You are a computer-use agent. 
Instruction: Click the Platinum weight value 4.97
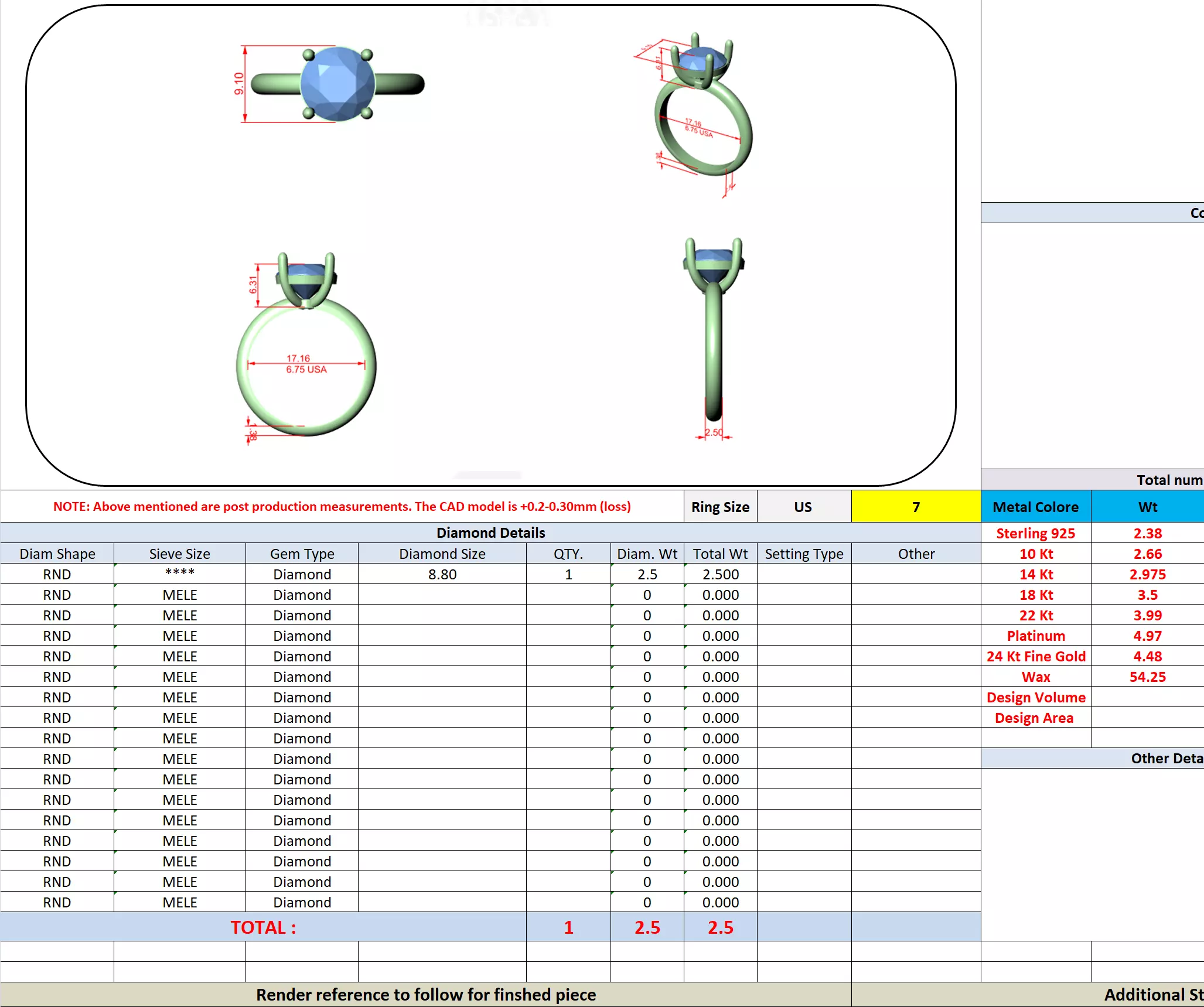click(x=1147, y=636)
